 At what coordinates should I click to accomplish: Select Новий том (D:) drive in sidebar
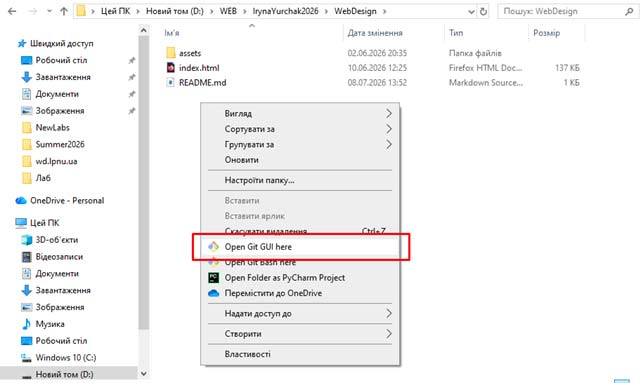coord(64,374)
